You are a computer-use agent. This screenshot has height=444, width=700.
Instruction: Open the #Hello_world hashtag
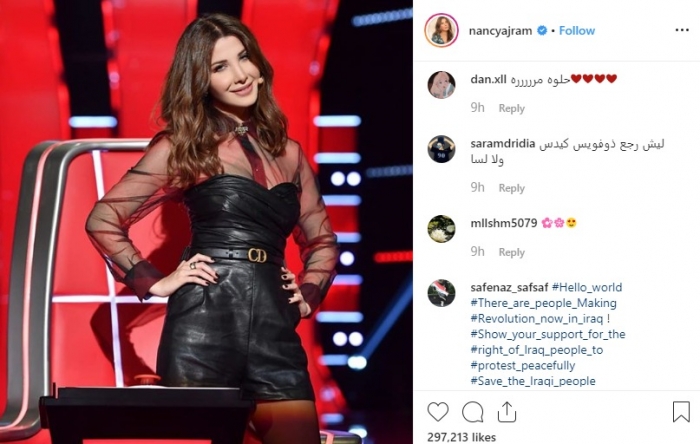pos(587,287)
